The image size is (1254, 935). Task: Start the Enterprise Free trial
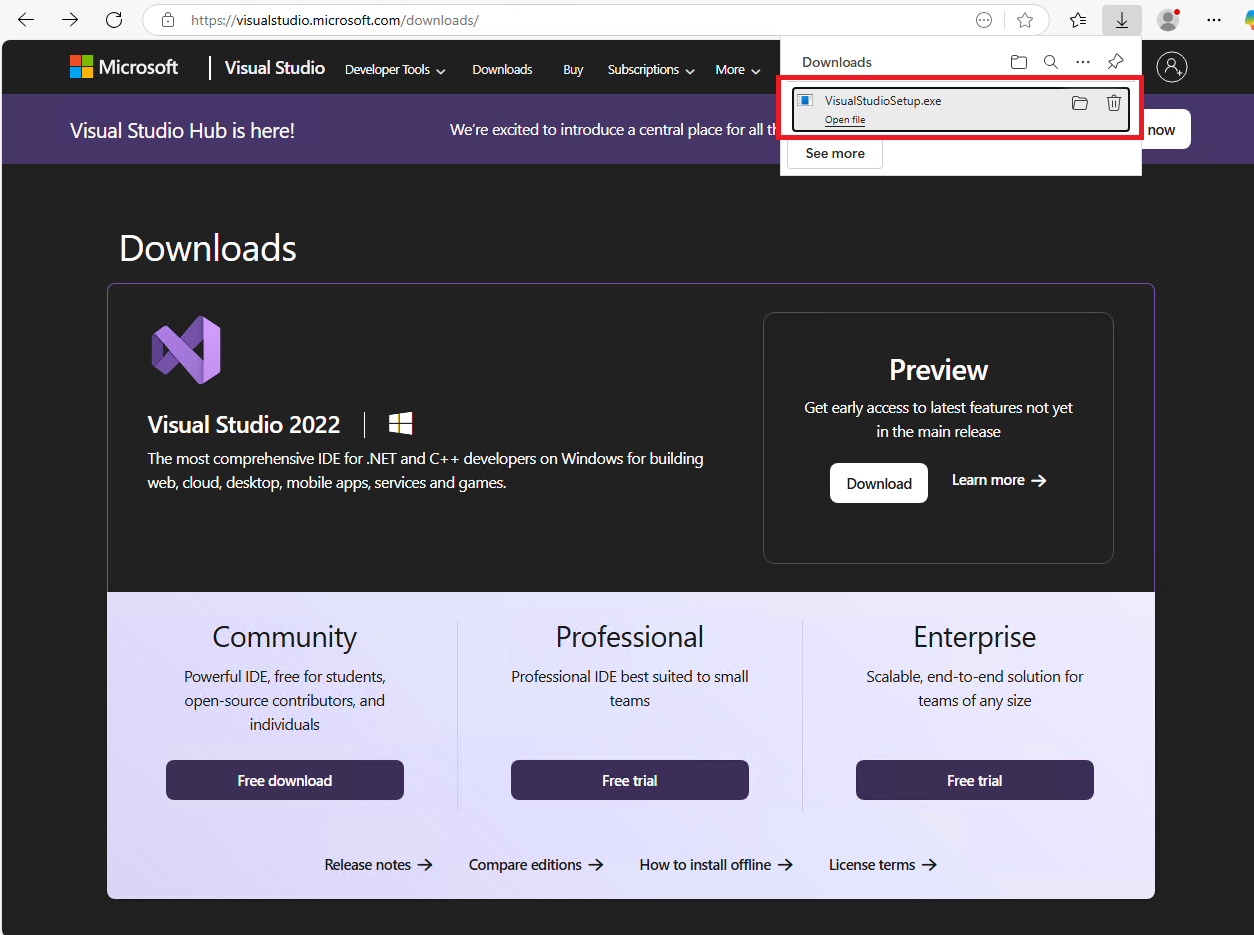[x=975, y=780]
